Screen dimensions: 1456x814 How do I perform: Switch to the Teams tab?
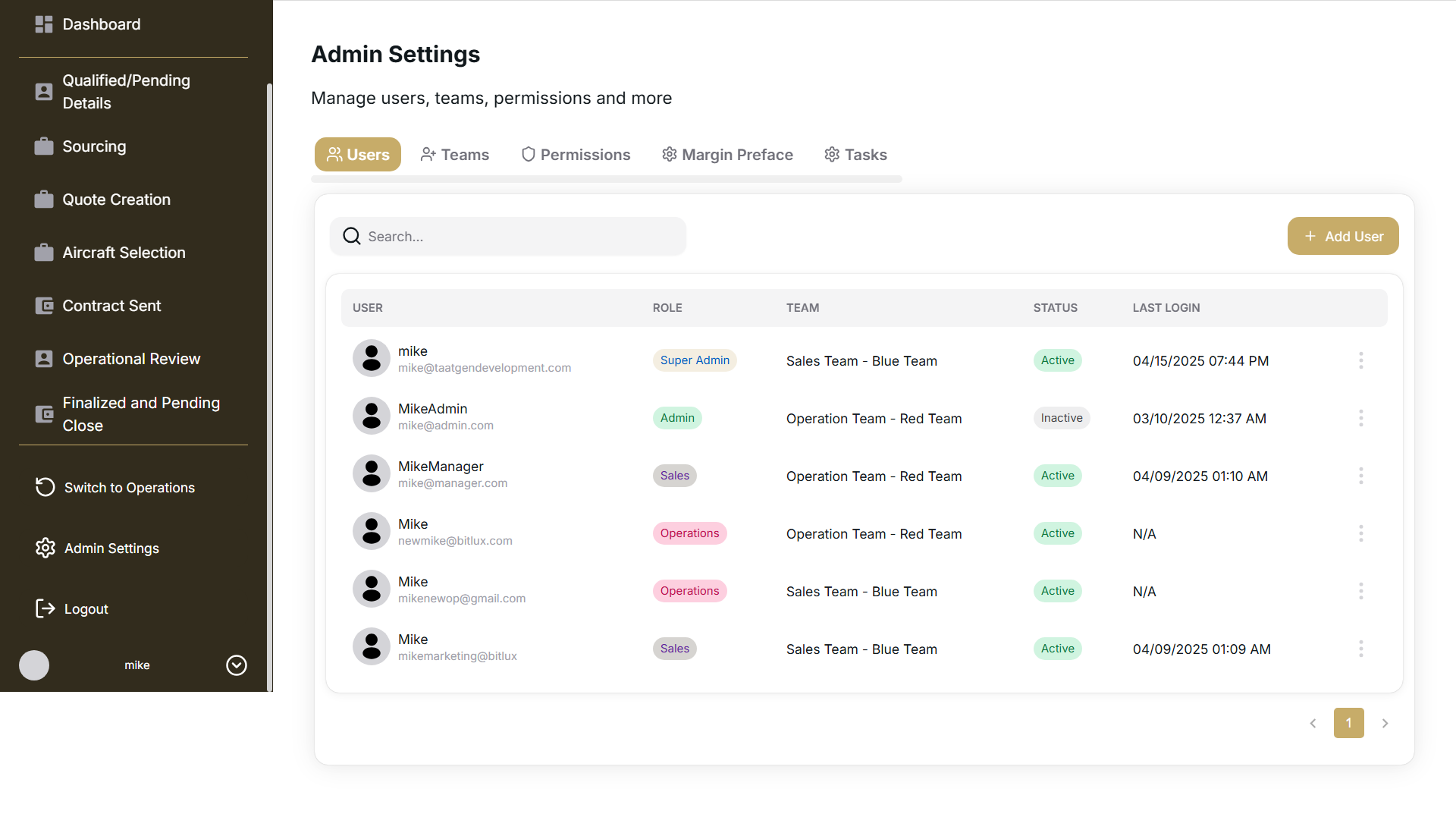click(455, 155)
